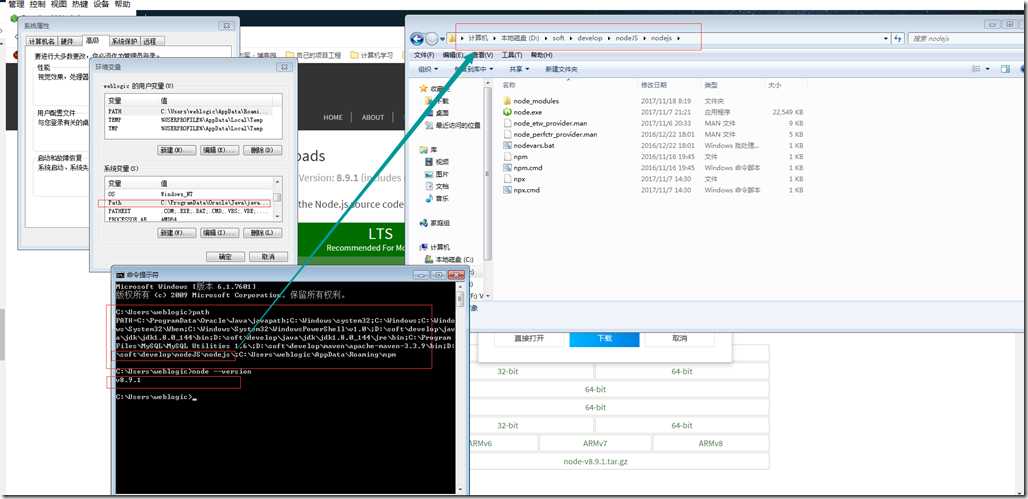This screenshot has width=1028, height=499.
Task: Click the ARMv7 download link
Action: [x=595, y=443]
